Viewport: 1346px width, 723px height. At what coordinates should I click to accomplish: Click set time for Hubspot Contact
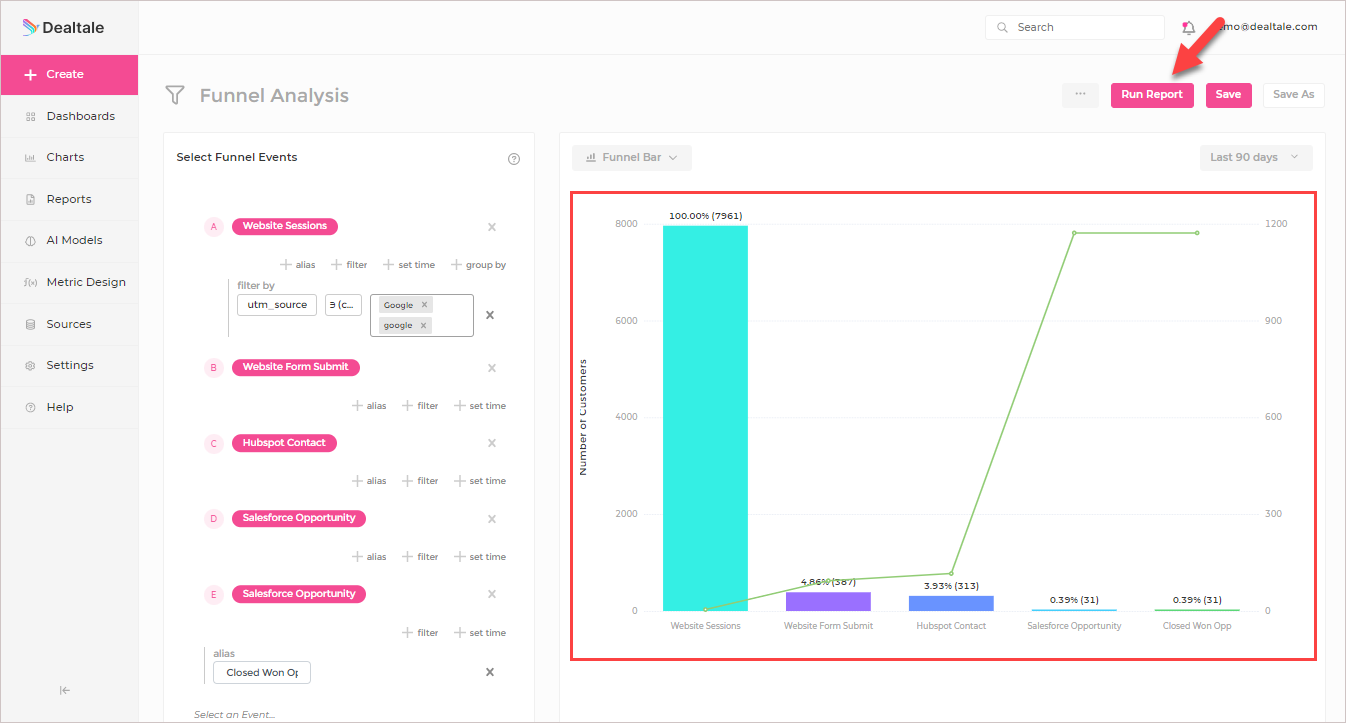(x=480, y=481)
